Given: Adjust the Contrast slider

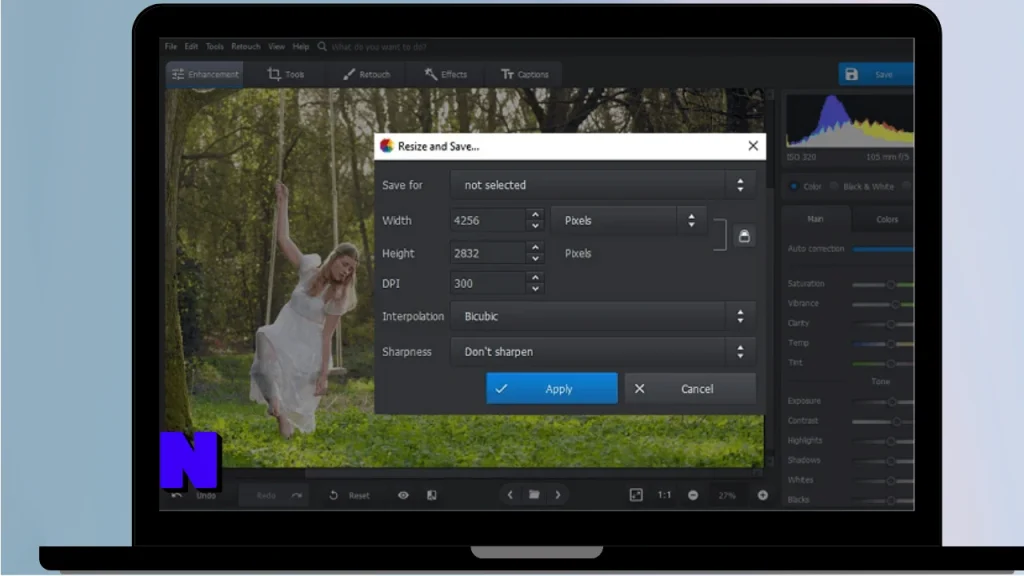Looking at the screenshot, I should (883, 422).
